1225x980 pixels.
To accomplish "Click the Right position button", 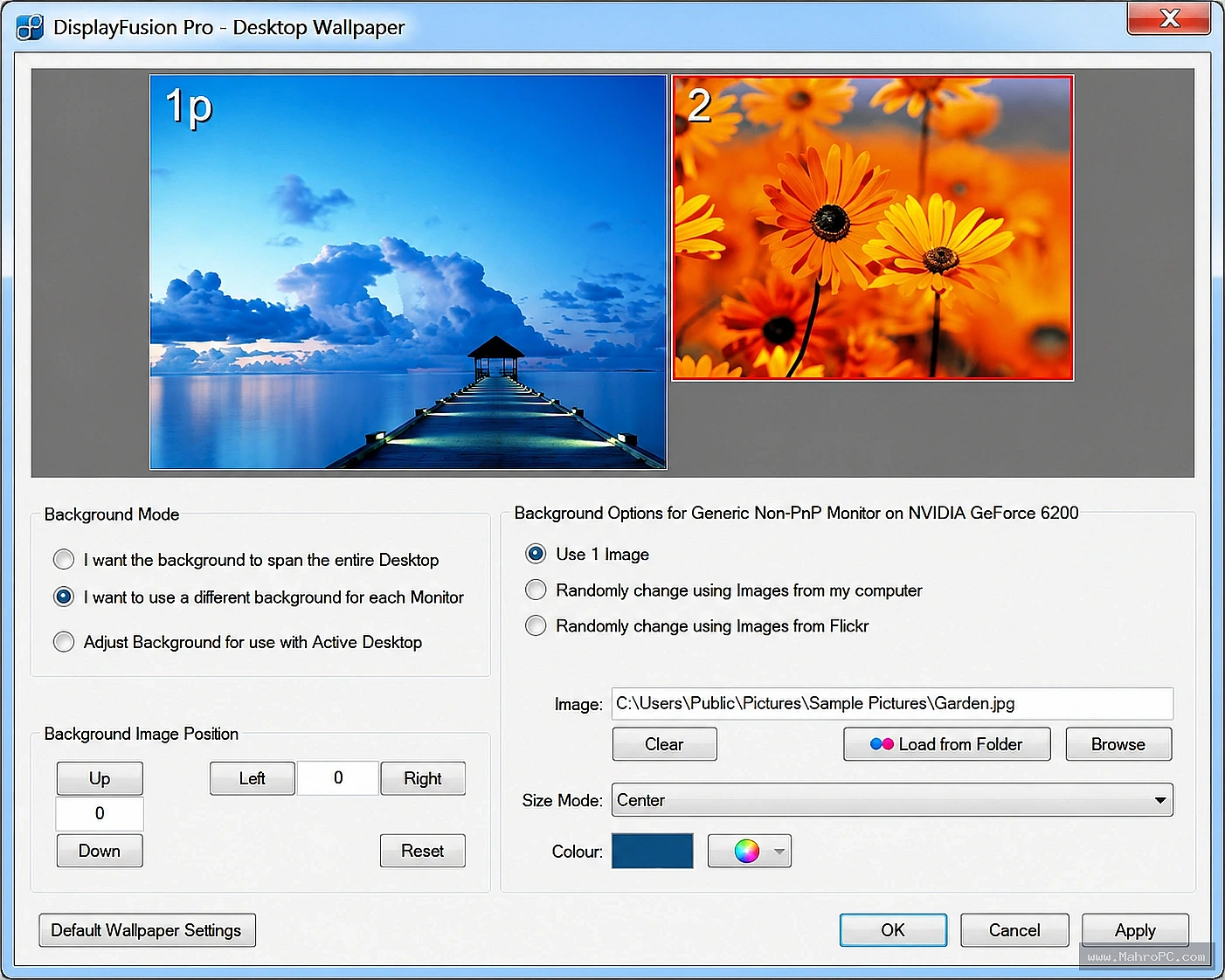I will 423,778.
